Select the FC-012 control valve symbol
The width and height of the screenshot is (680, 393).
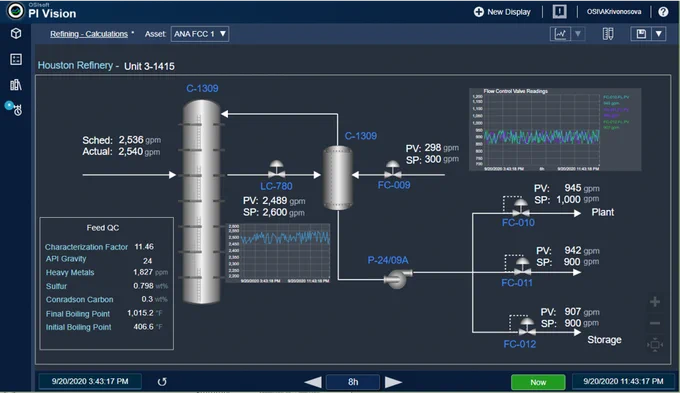526,326
